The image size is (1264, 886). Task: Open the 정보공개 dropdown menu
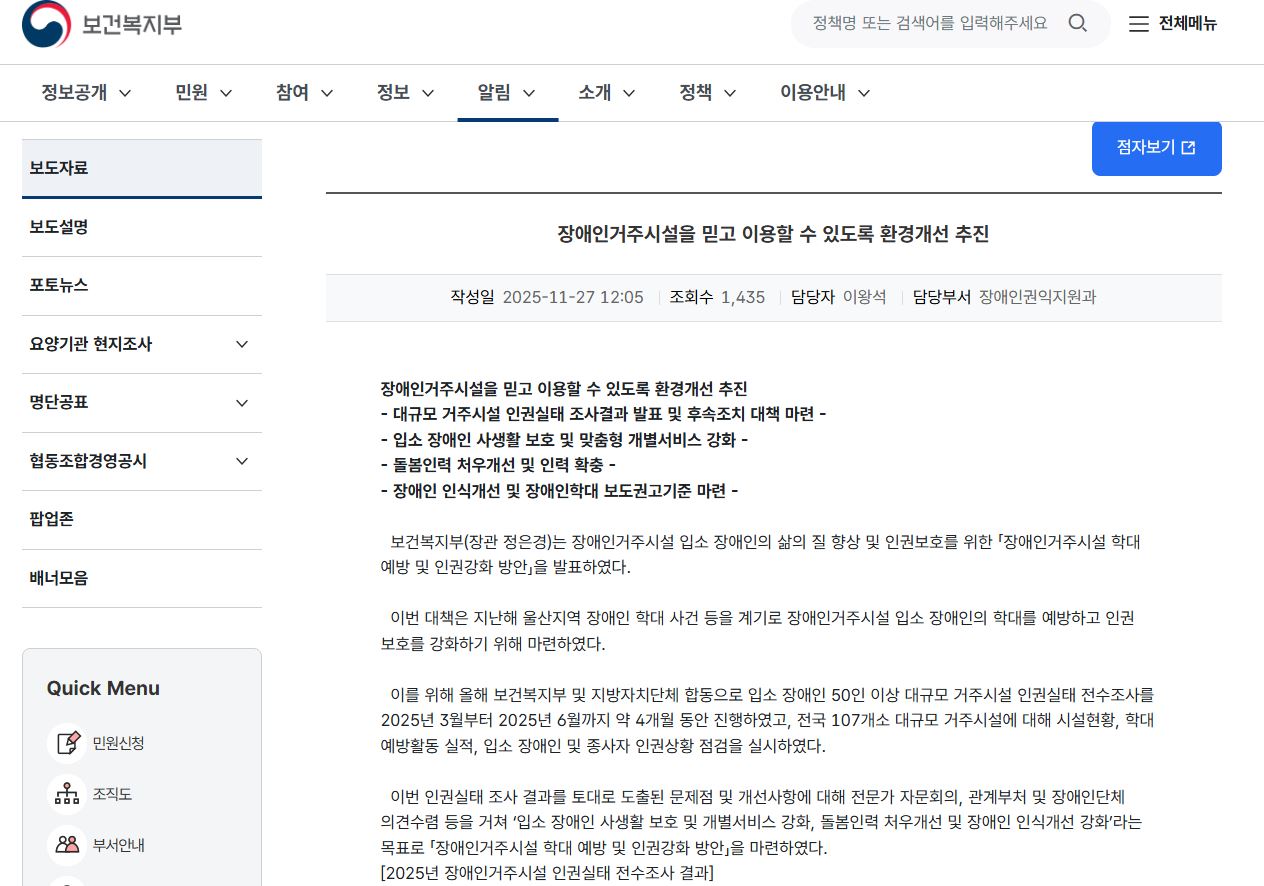[x=86, y=93]
